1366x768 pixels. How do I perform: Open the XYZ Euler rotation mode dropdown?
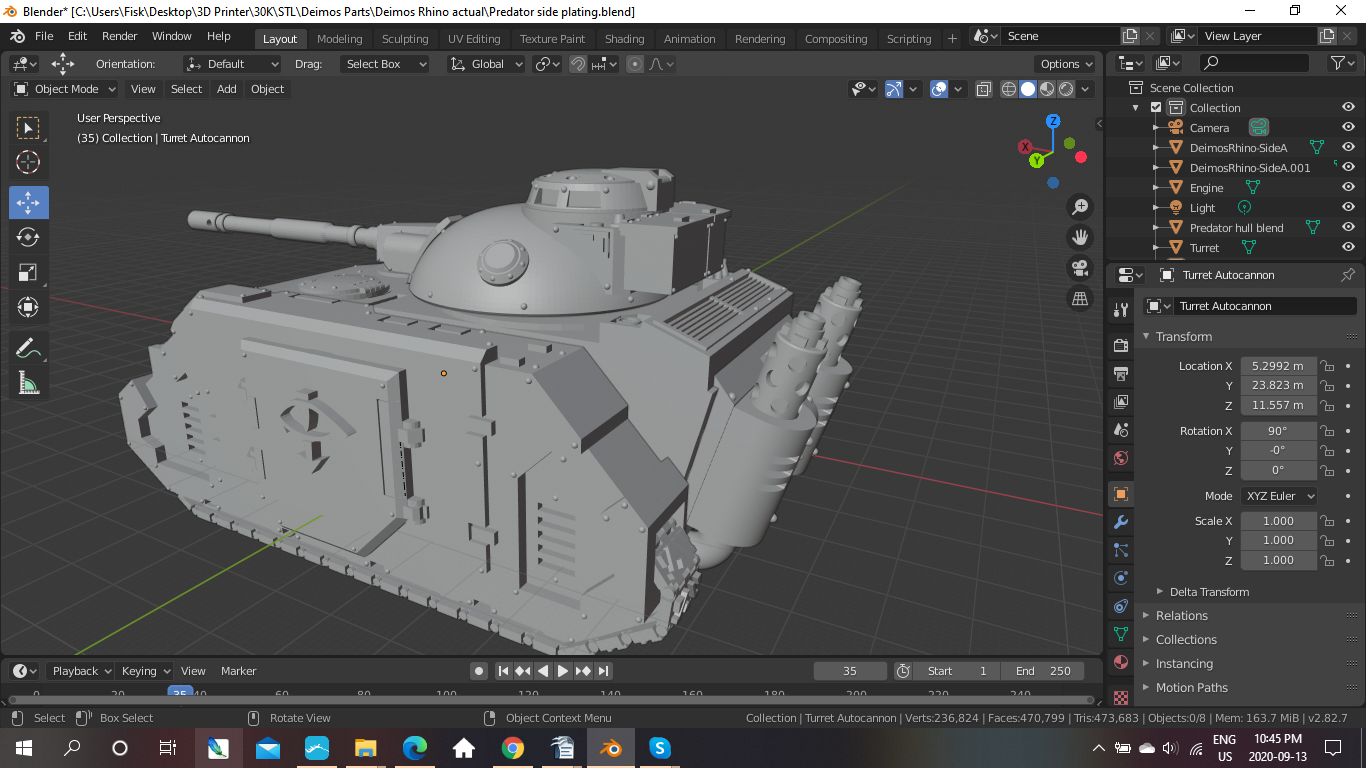coord(1279,496)
